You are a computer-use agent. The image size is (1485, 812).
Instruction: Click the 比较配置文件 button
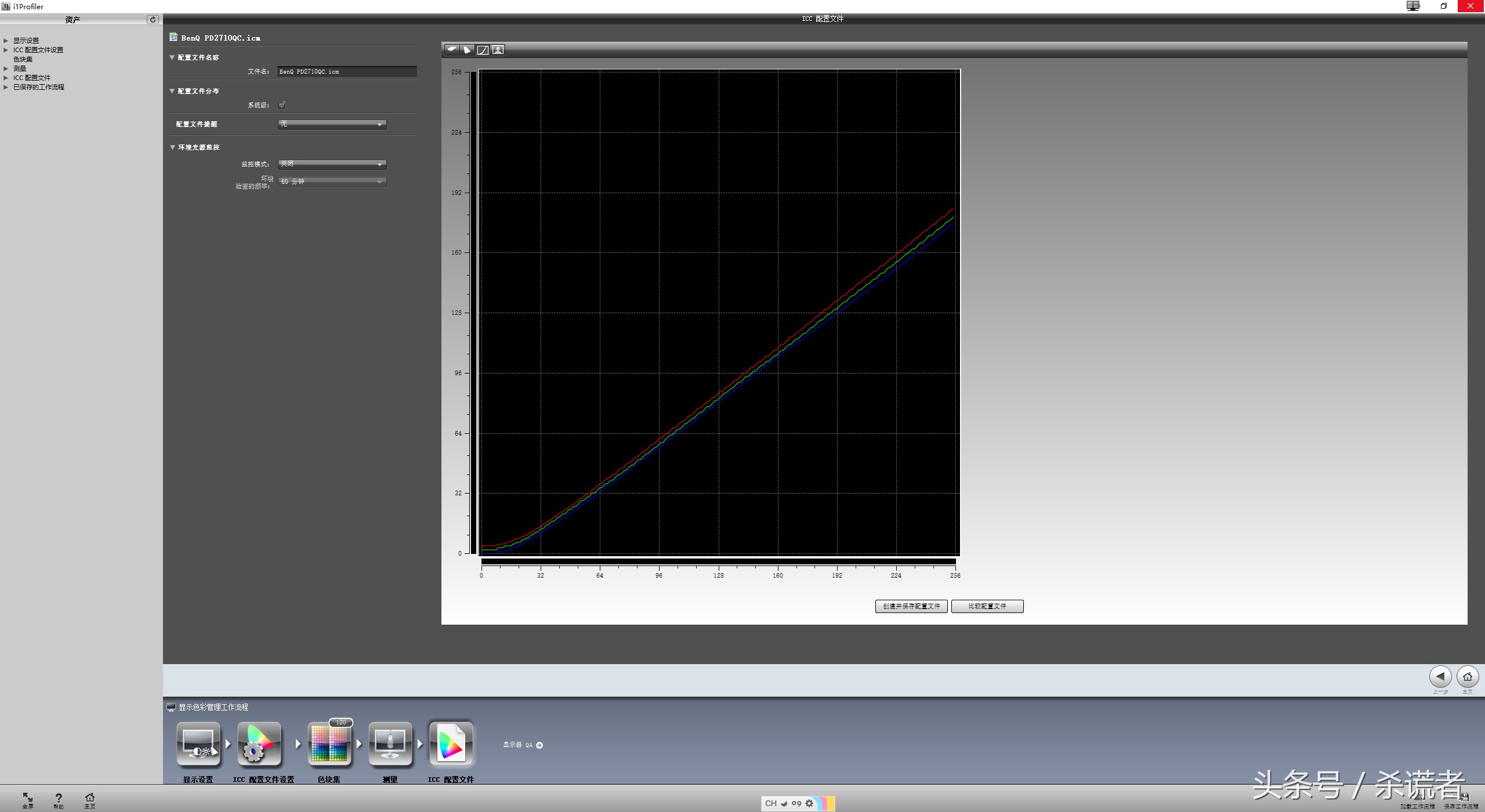click(987, 606)
